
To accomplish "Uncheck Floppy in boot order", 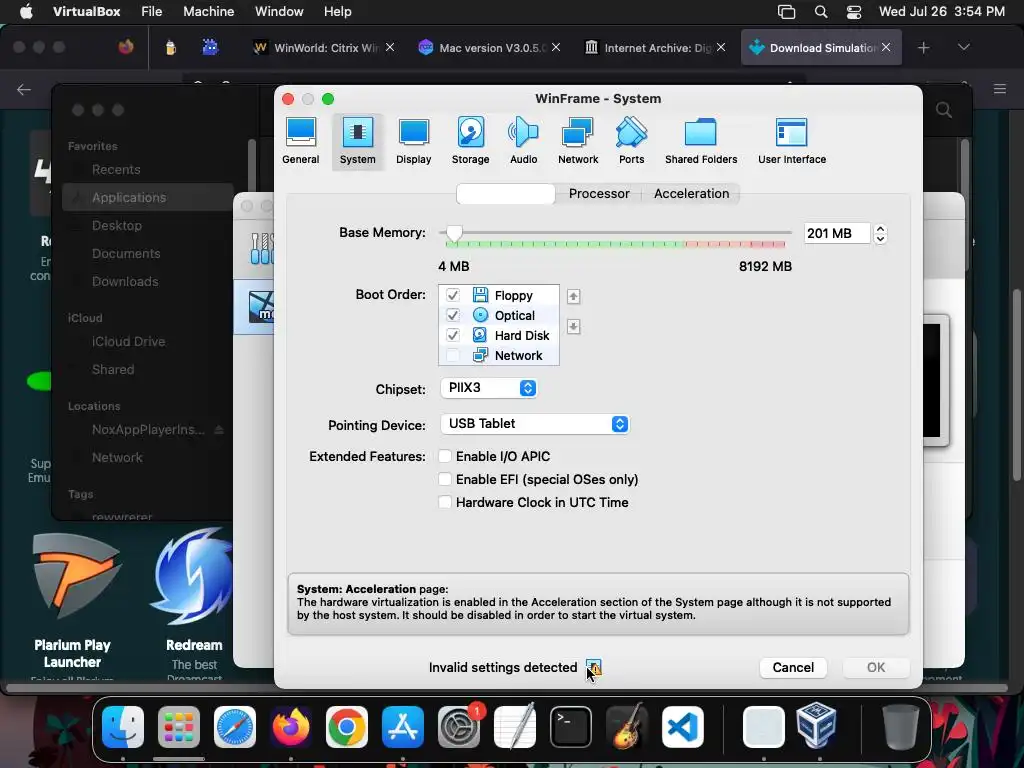I will click(x=453, y=295).
